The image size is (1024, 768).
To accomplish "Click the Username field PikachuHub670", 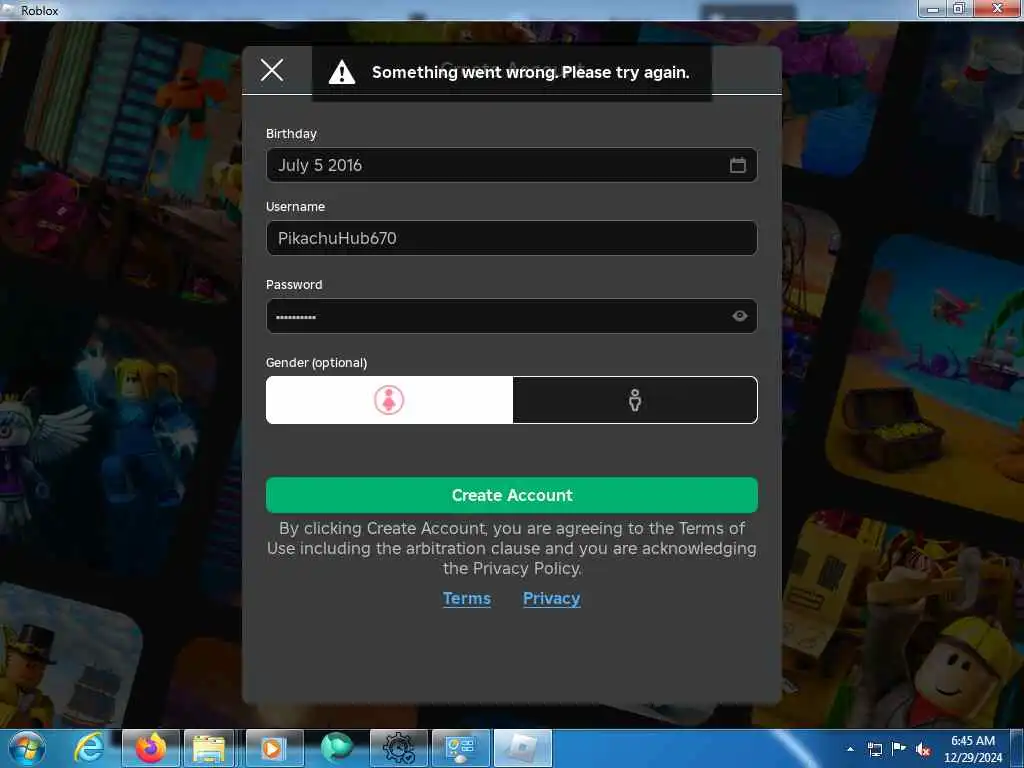I will coord(511,238).
